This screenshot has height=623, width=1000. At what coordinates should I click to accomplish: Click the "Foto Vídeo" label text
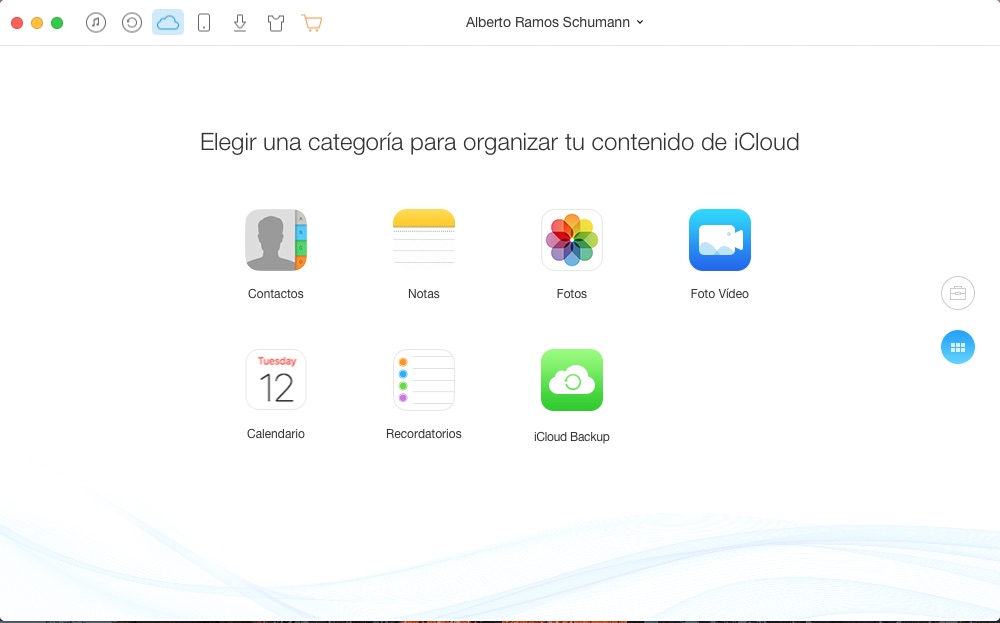click(x=719, y=294)
